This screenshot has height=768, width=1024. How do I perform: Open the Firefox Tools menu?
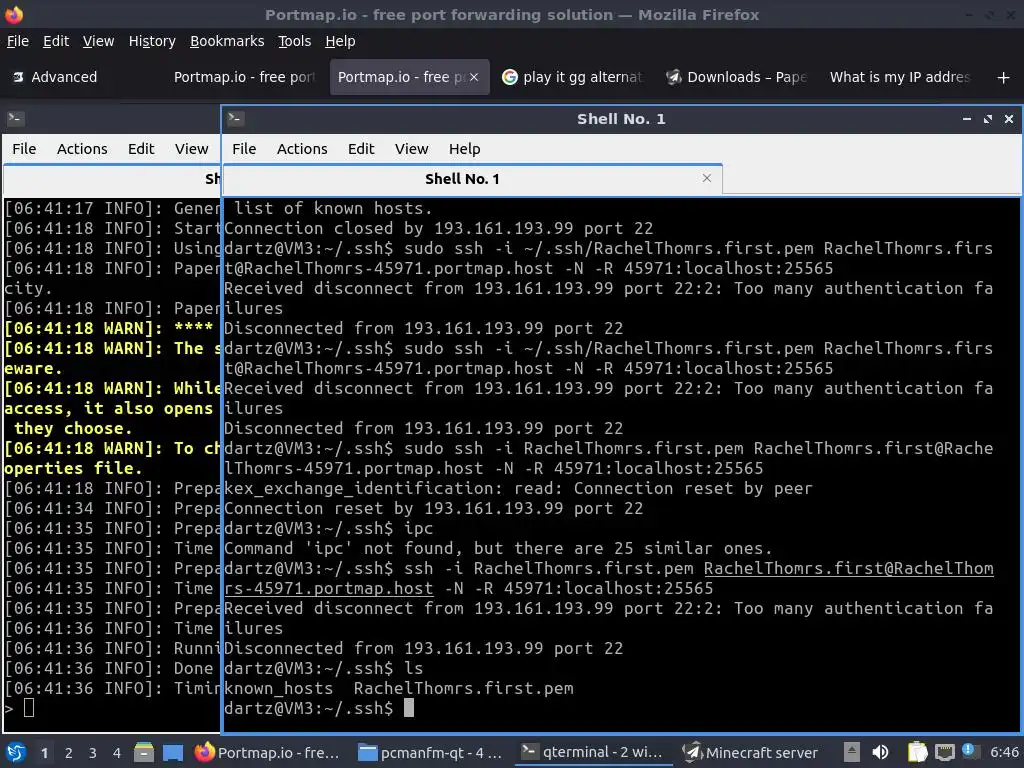coord(294,41)
